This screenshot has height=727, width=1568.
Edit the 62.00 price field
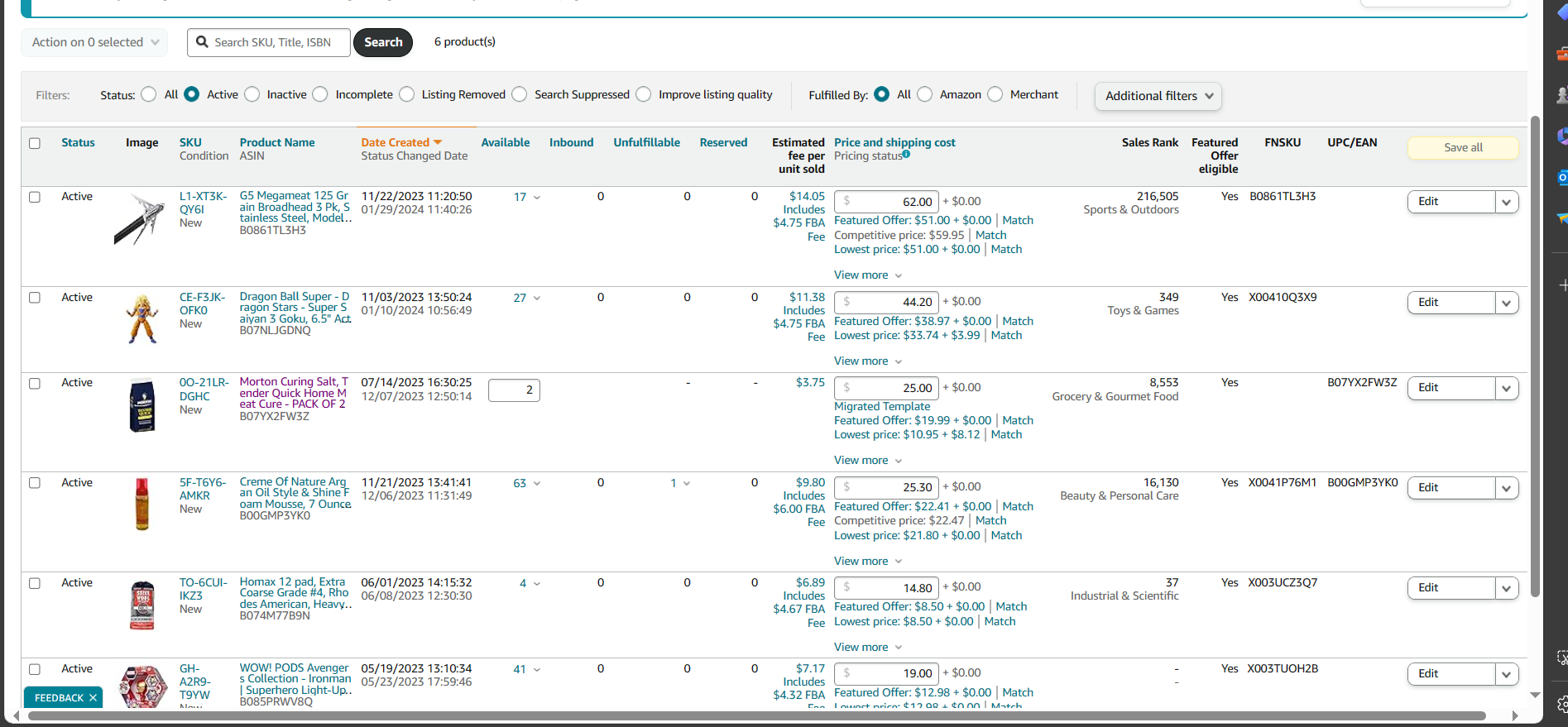click(886, 202)
